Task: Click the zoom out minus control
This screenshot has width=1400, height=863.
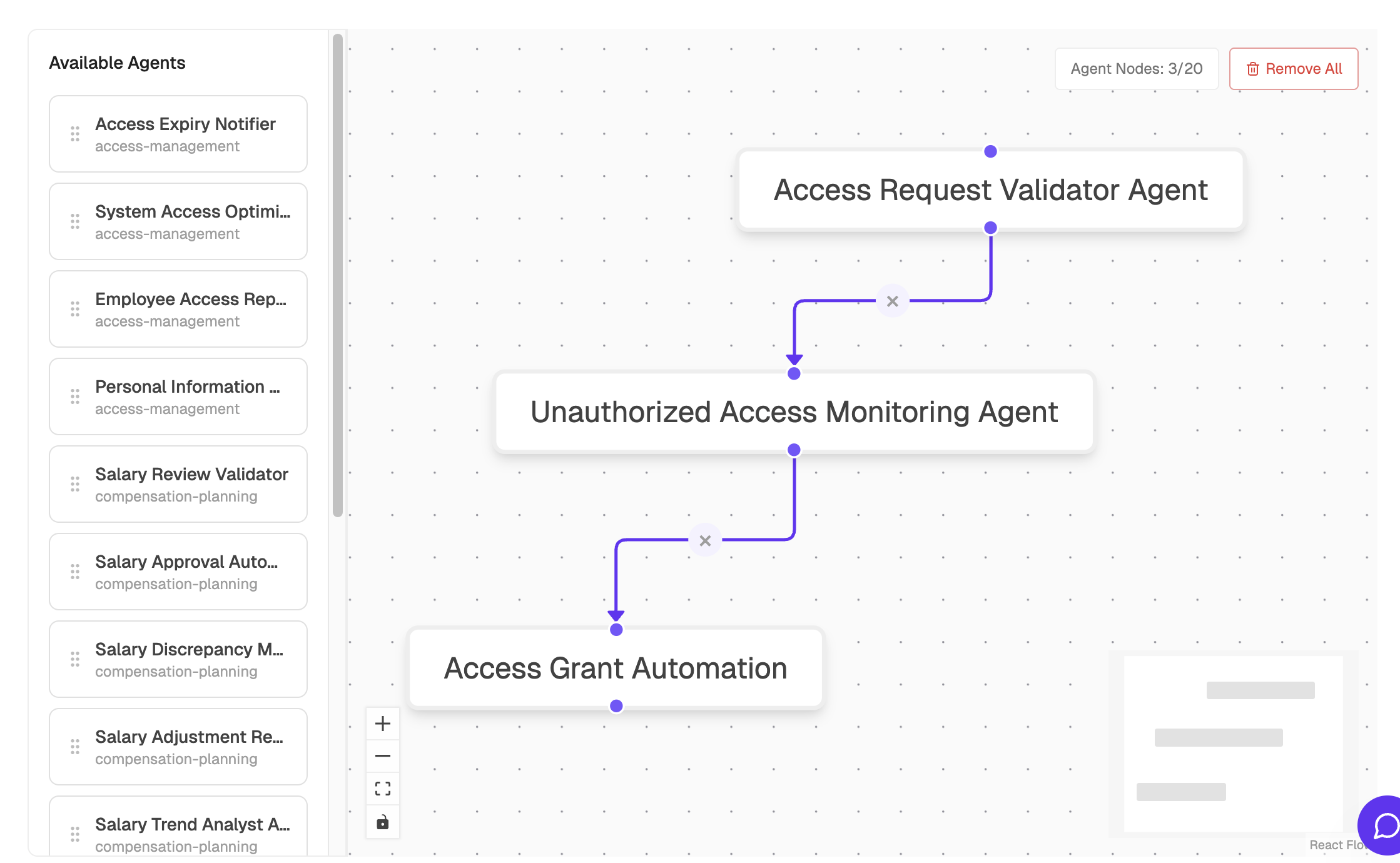Action: 383,756
